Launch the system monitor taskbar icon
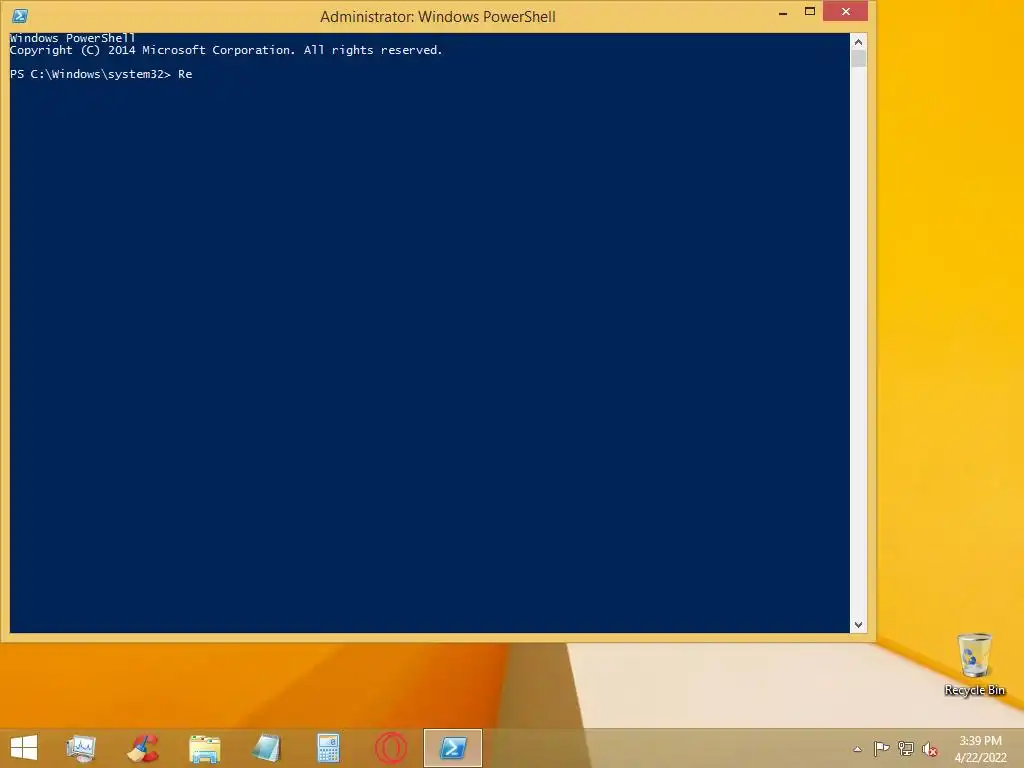 point(81,748)
